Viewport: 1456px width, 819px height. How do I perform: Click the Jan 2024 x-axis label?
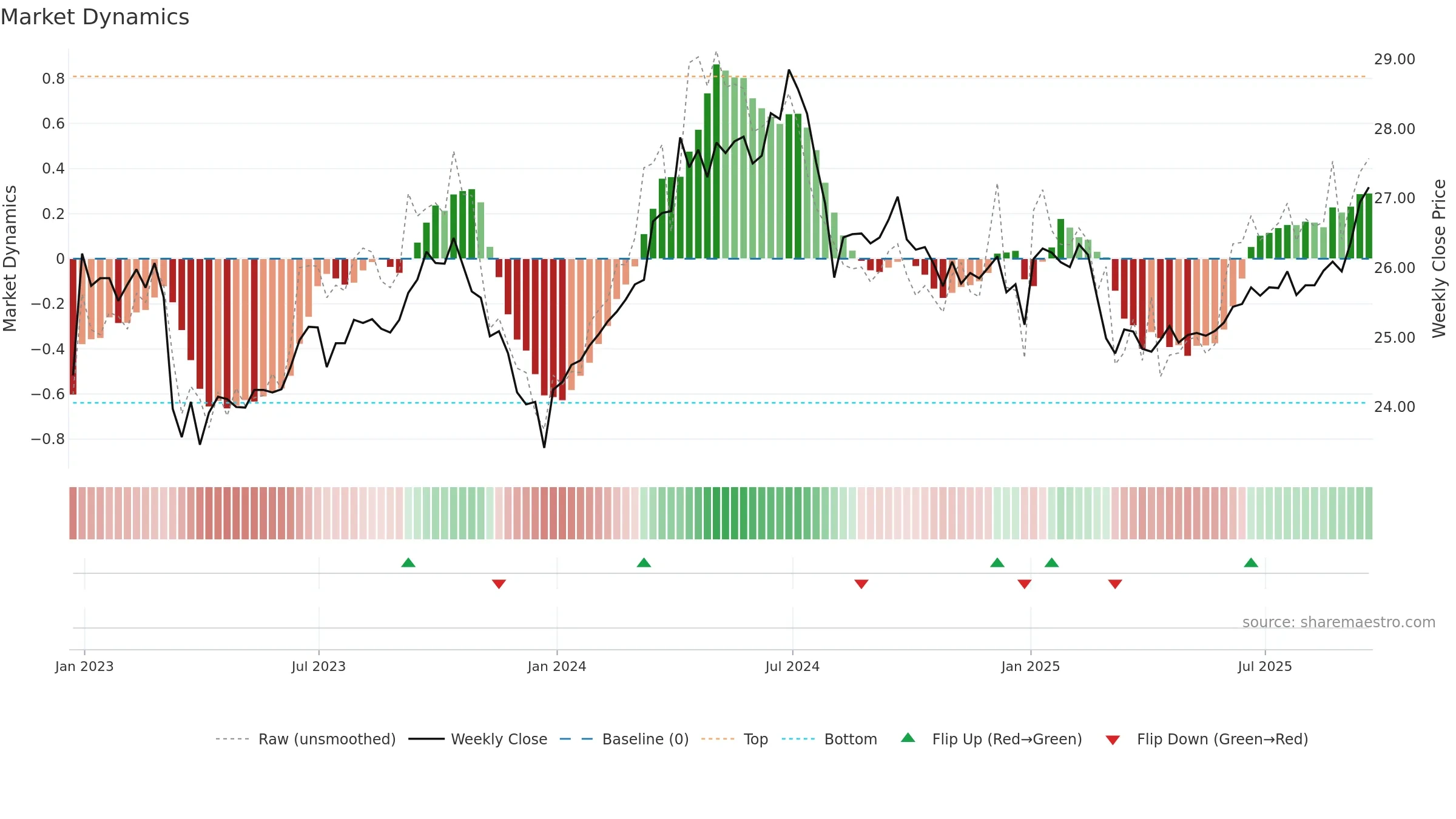click(557, 666)
